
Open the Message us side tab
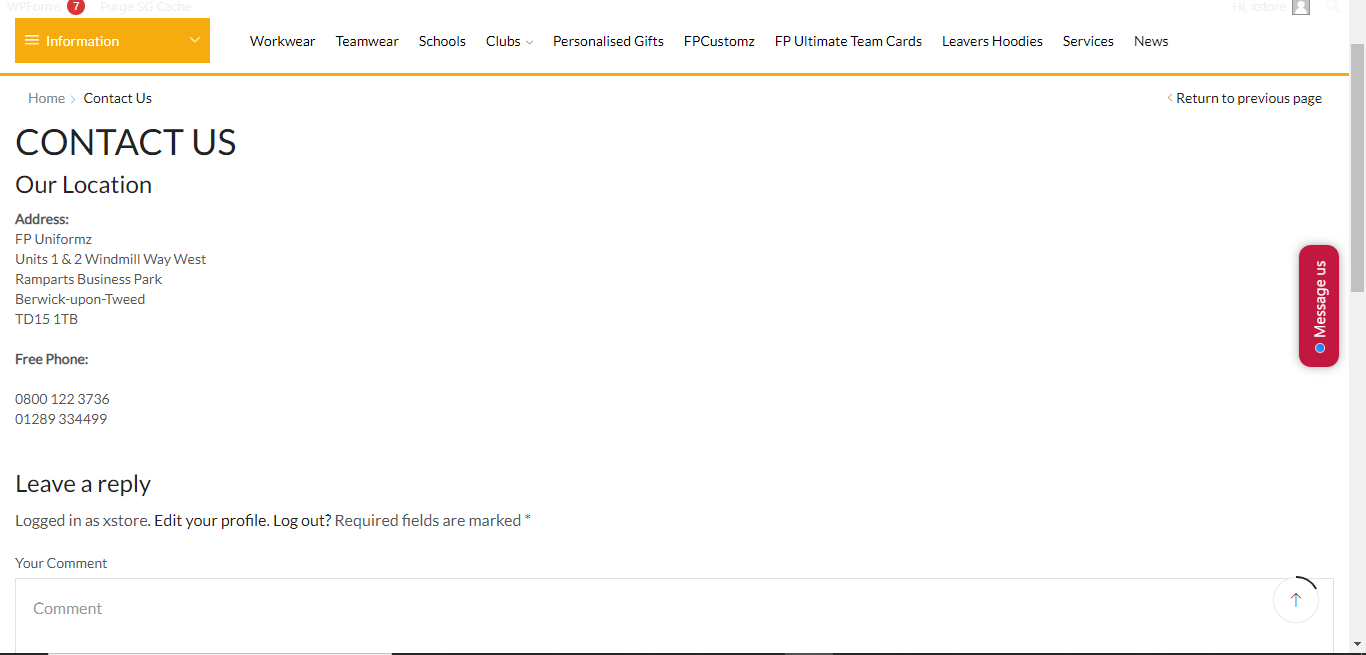pos(1319,306)
